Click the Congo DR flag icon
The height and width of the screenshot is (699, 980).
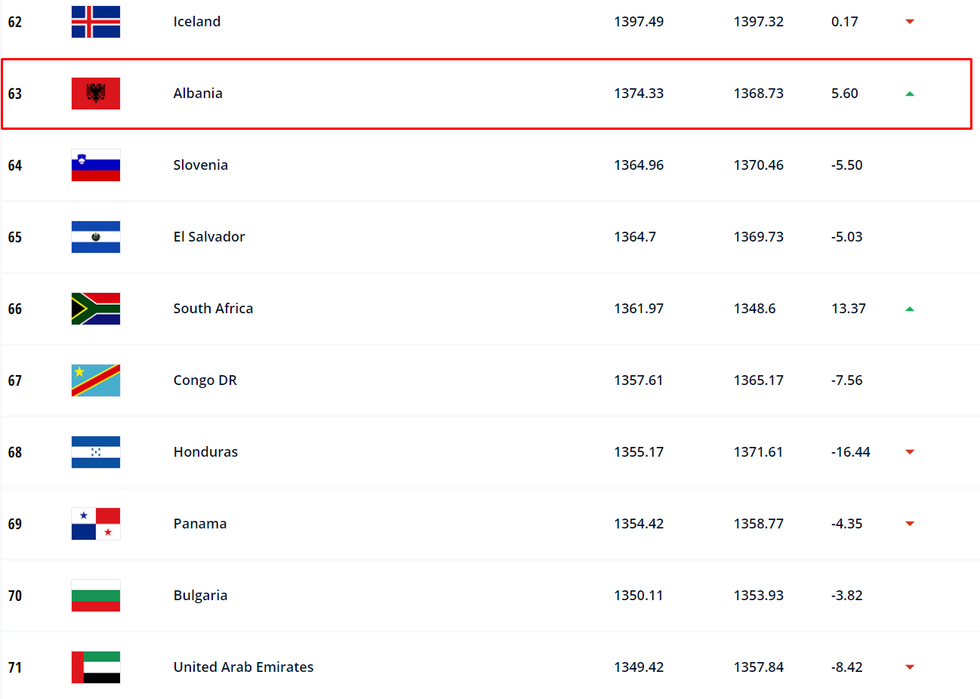click(96, 381)
